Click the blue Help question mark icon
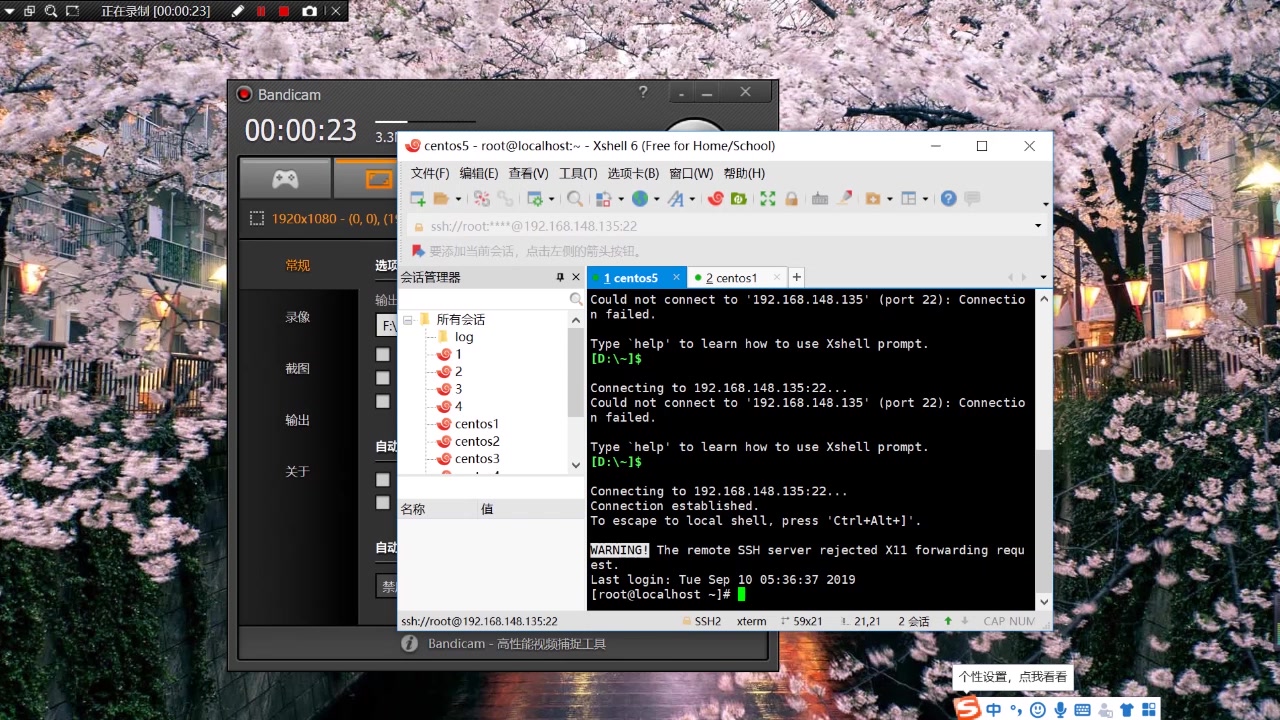Viewport: 1280px width, 720px height. tap(948, 198)
